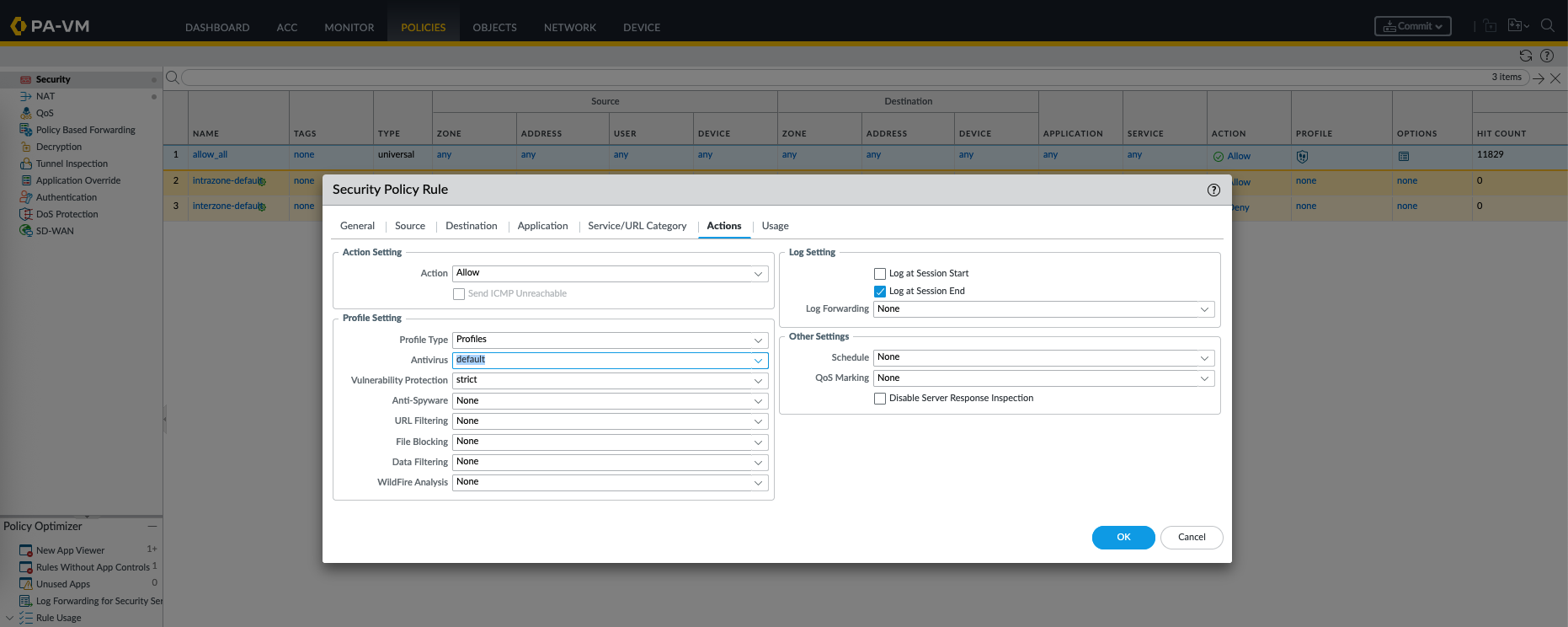The height and width of the screenshot is (627, 1568).
Task: Toggle Disable Server Response Inspection checkbox
Action: pos(880,399)
